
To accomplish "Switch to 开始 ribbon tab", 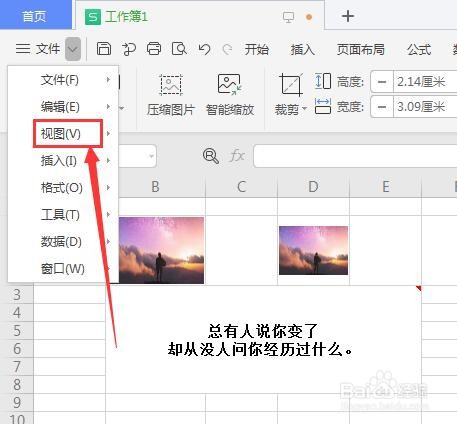I will [x=256, y=49].
